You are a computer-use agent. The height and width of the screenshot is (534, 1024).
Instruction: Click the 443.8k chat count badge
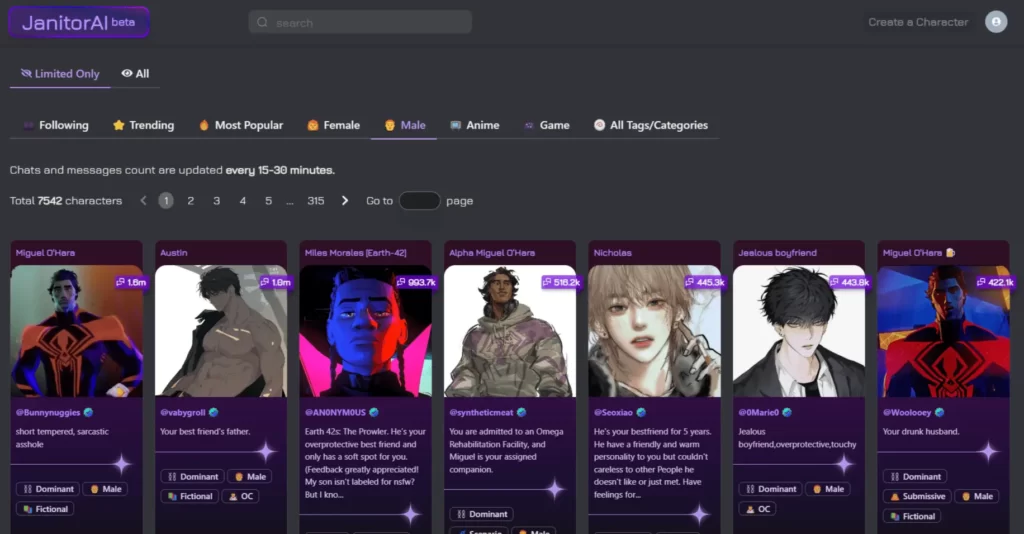(x=850, y=282)
